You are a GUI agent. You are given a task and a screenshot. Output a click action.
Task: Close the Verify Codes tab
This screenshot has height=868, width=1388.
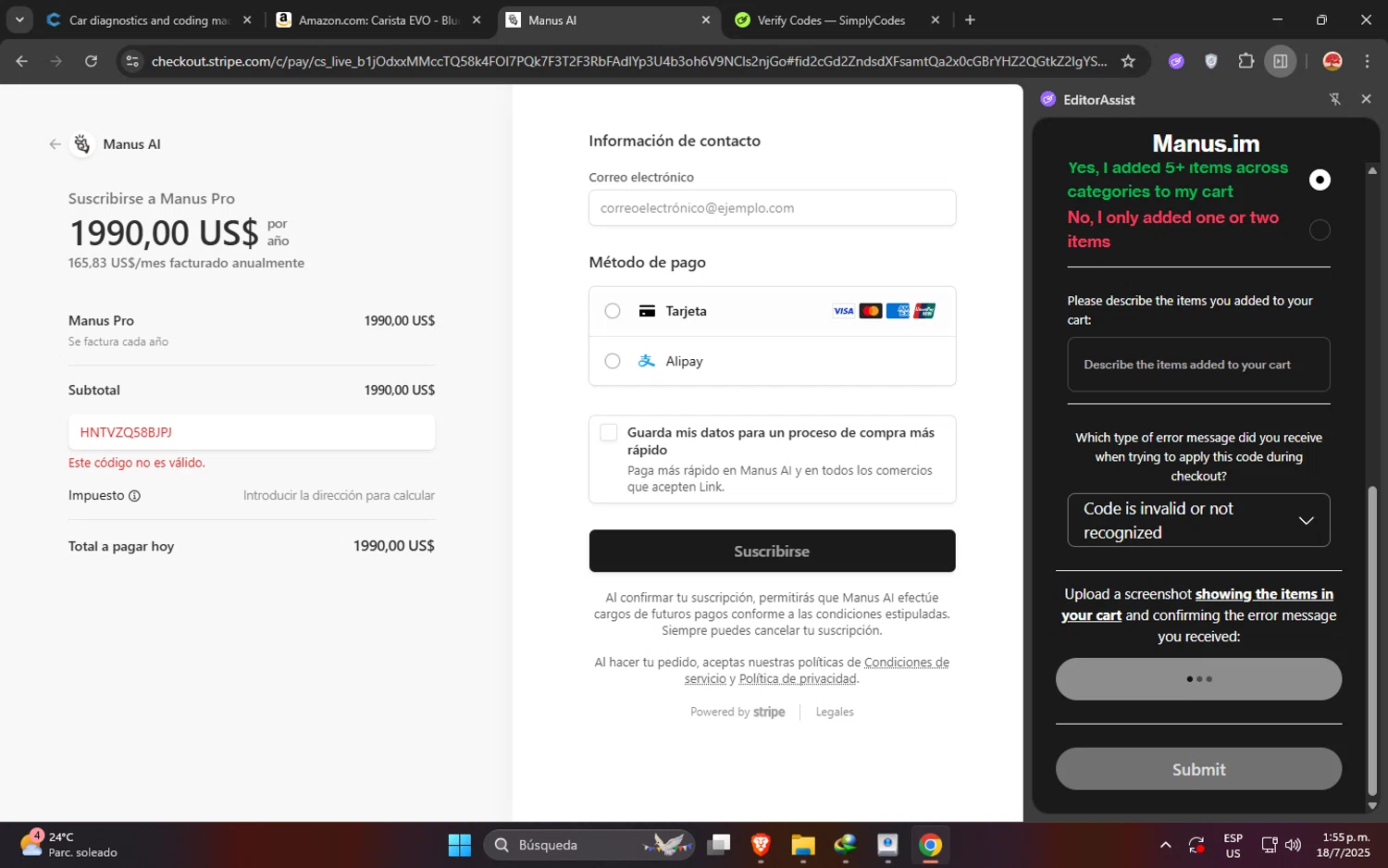(x=936, y=20)
